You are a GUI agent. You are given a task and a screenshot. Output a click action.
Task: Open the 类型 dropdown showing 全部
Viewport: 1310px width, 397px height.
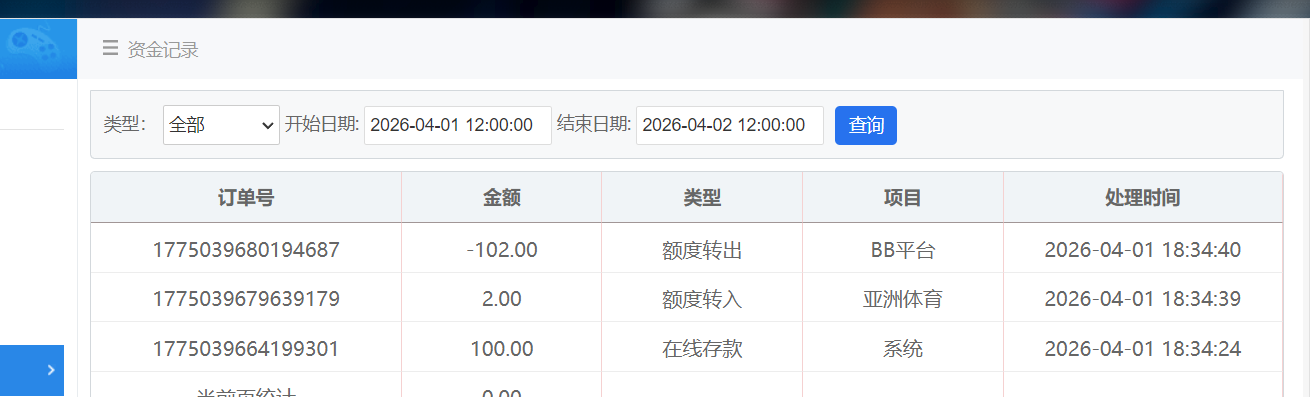coord(221,125)
